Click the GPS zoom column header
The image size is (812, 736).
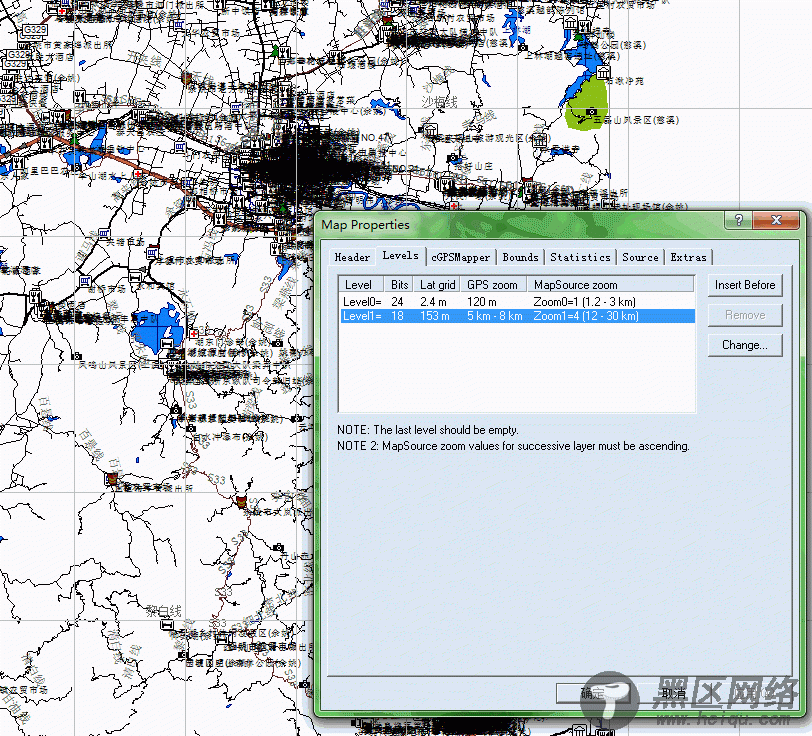492,284
